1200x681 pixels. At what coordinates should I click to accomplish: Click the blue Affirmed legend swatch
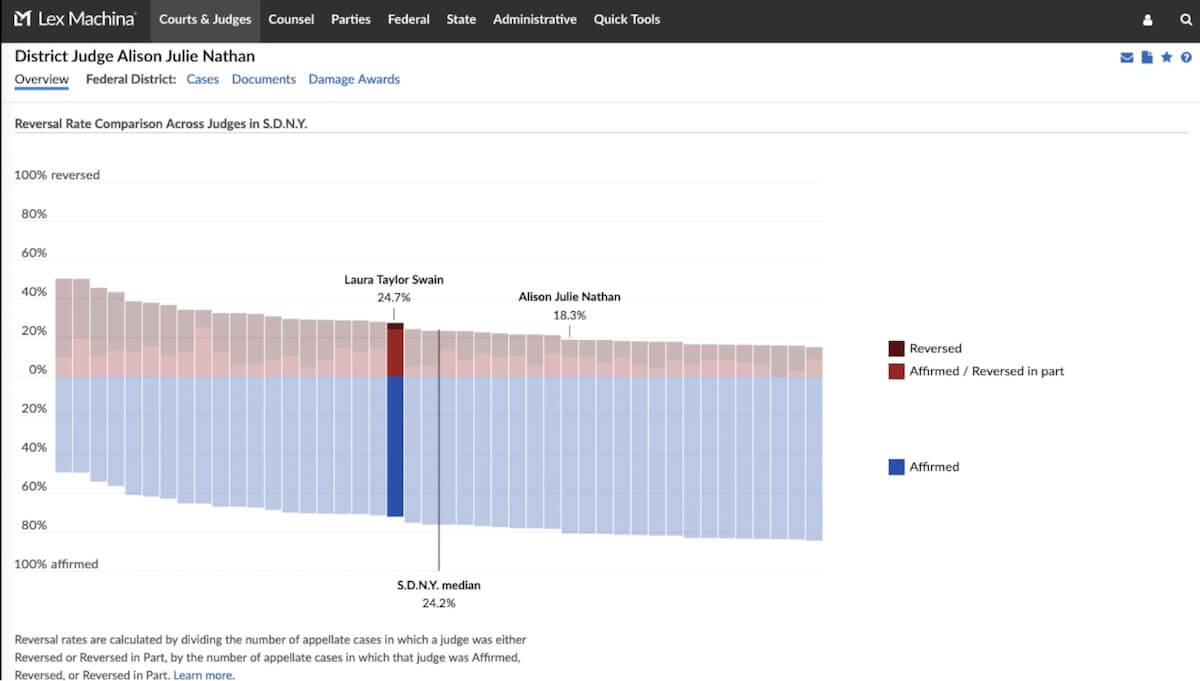pos(896,467)
